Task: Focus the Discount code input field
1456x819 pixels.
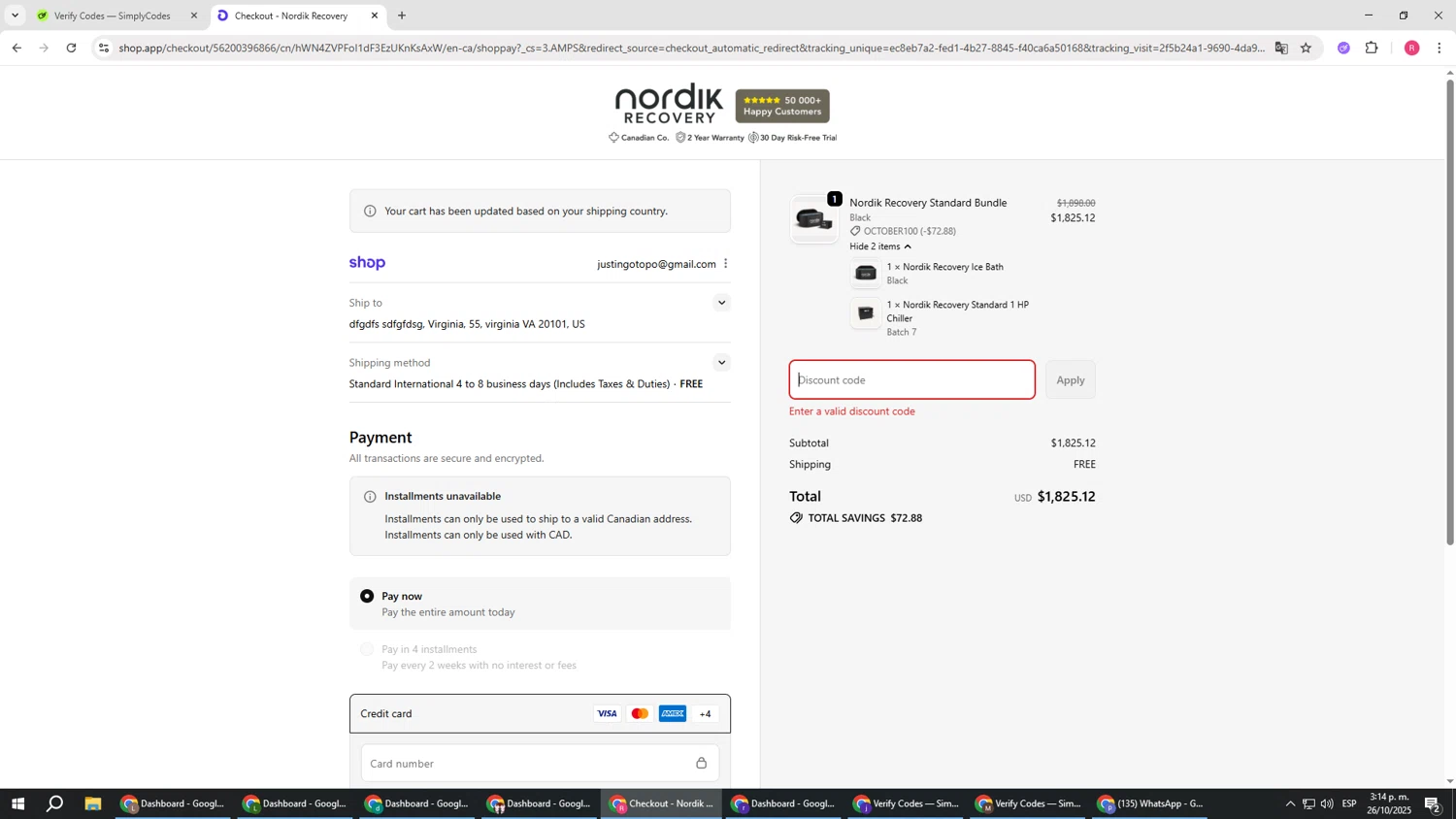Action: pos(911,380)
